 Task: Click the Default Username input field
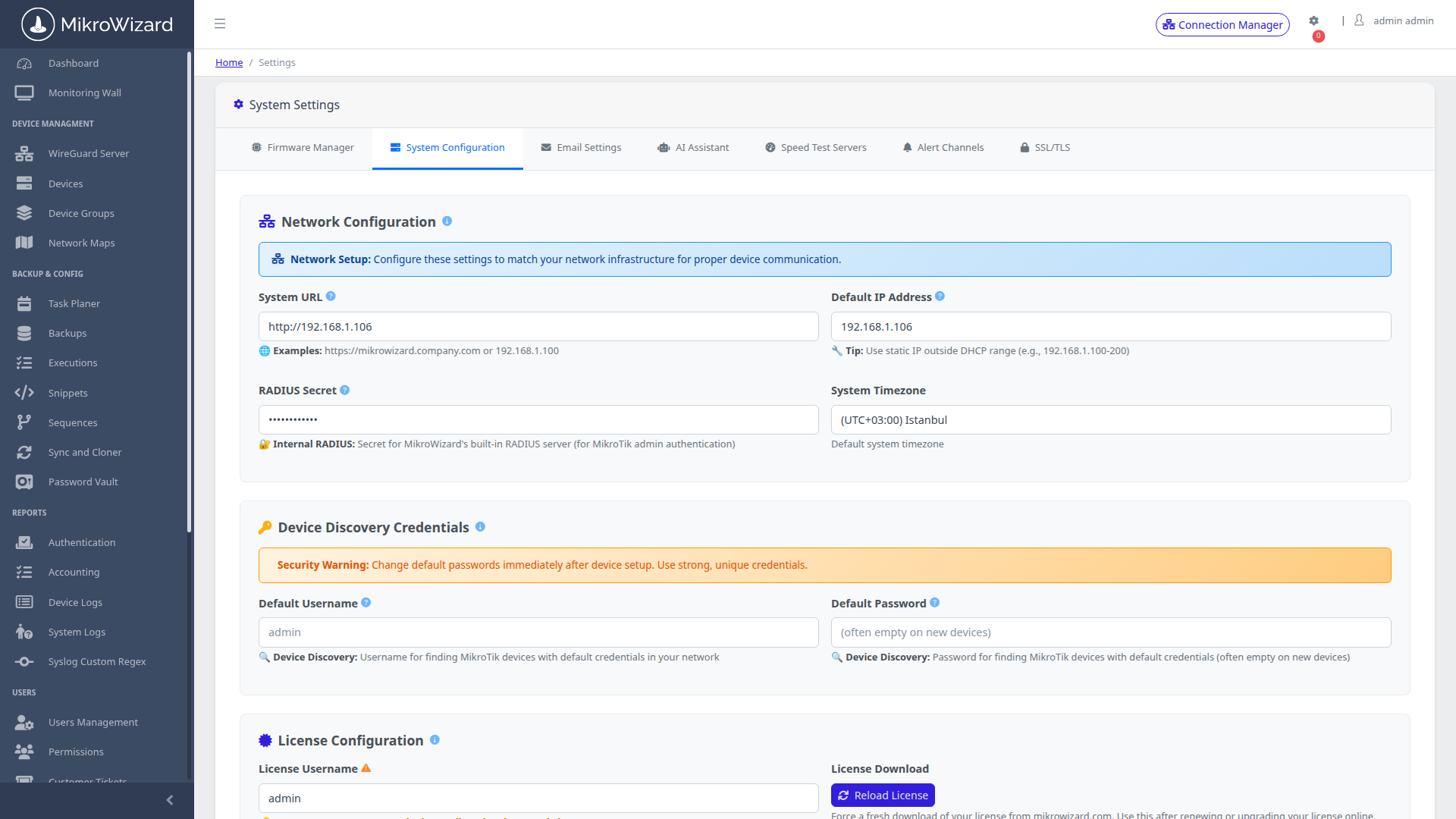pyautogui.click(x=538, y=632)
